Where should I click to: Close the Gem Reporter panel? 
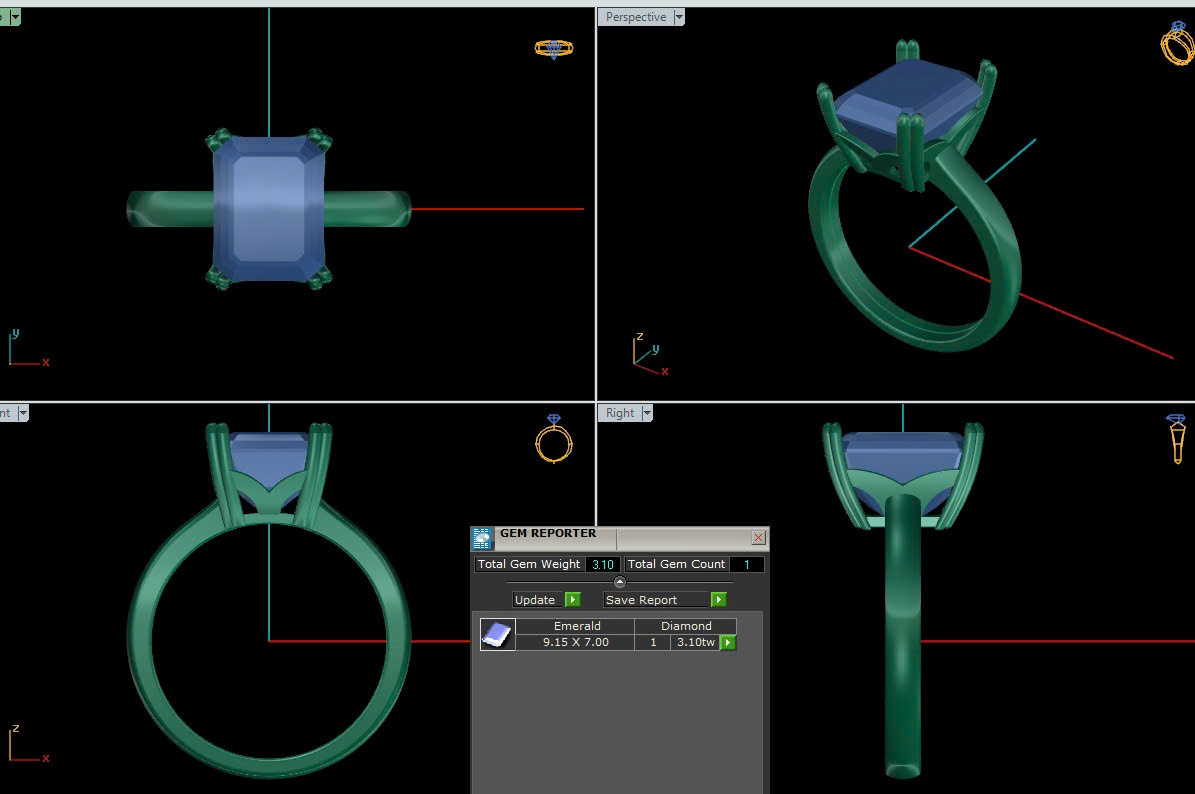pyautogui.click(x=758, y=538)
